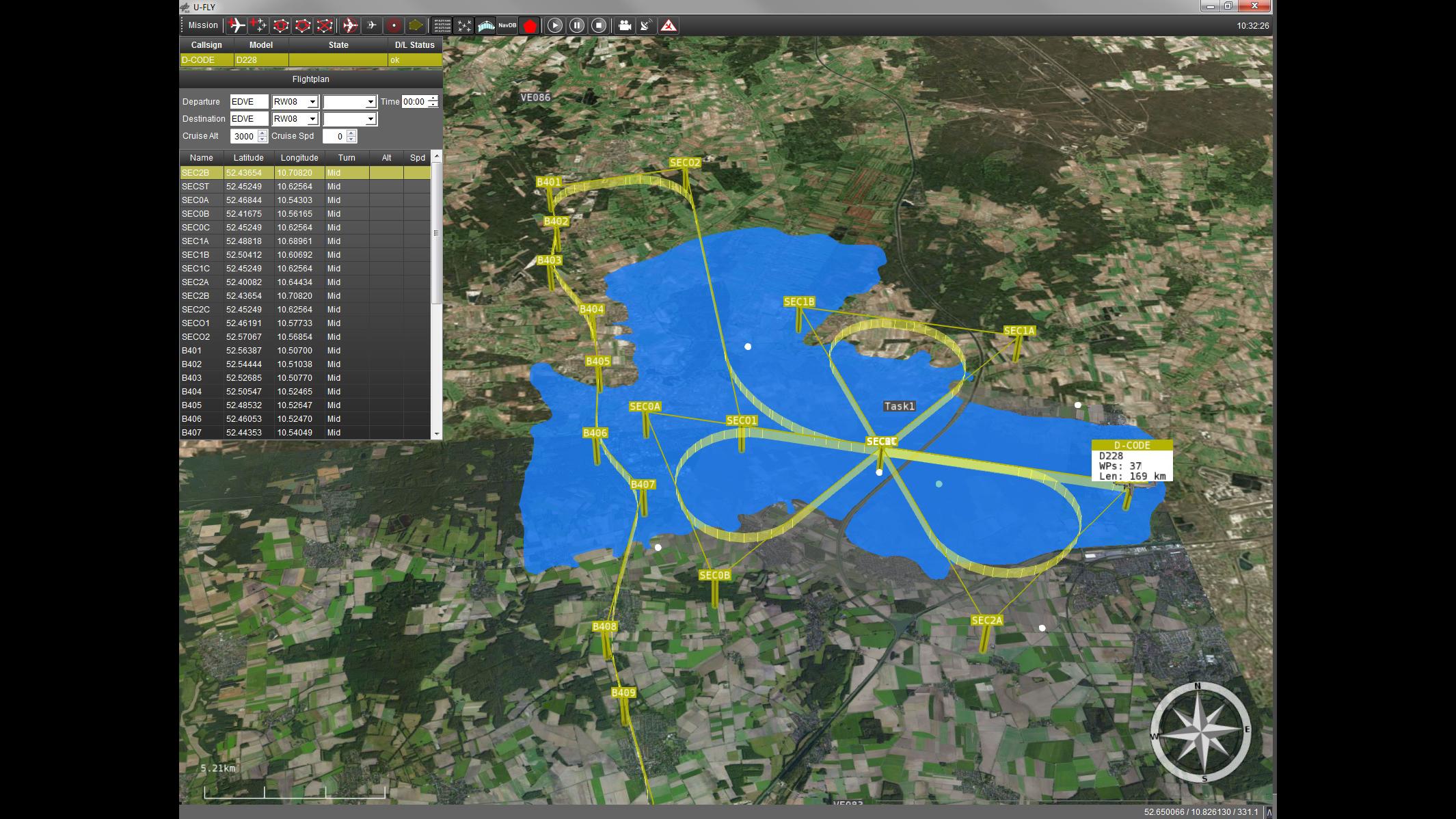
Task: Open the destination runway RW08 dropdown
Action: tap(295, 119)
